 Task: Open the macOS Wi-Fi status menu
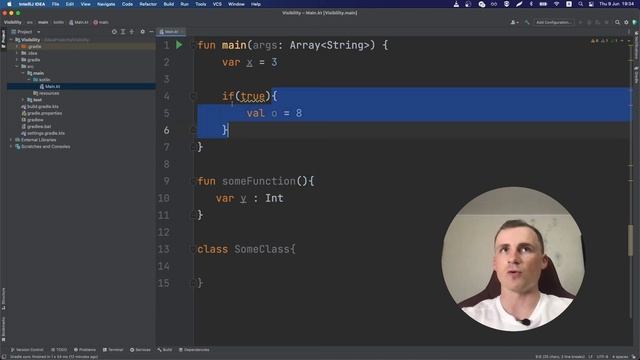(556, 4)
